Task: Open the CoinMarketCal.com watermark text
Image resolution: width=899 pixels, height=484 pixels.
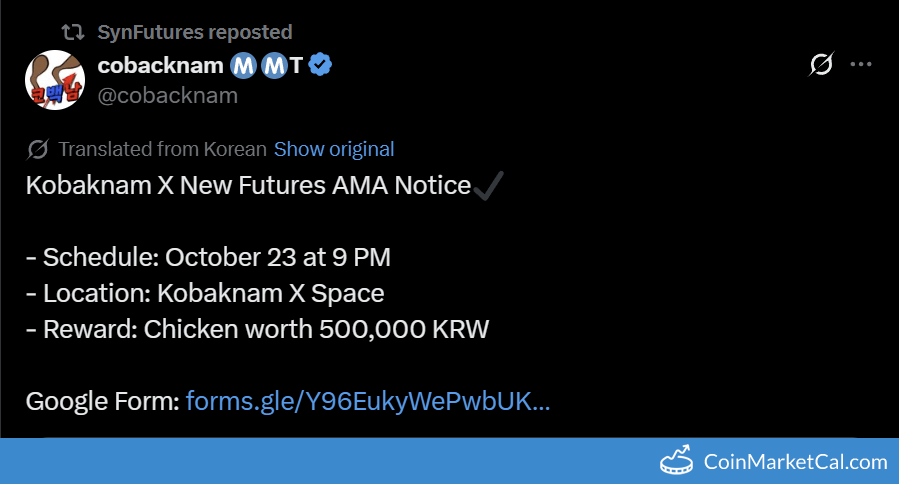Action: 795,462
